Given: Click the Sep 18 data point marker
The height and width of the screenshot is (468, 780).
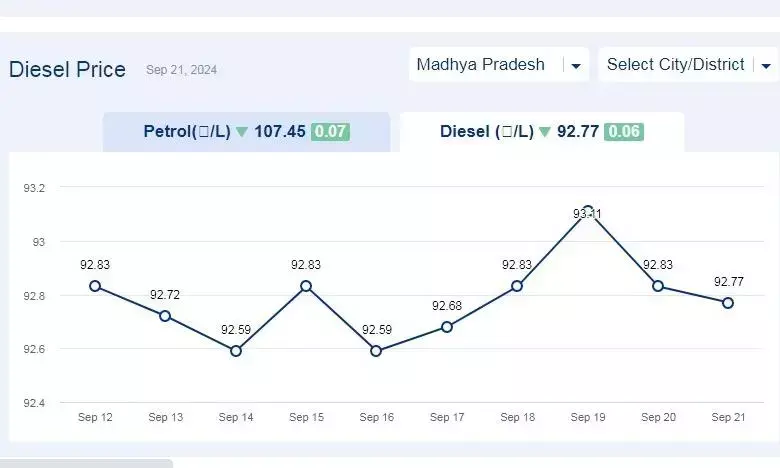Looking at the screenshot, I should 517,286.
